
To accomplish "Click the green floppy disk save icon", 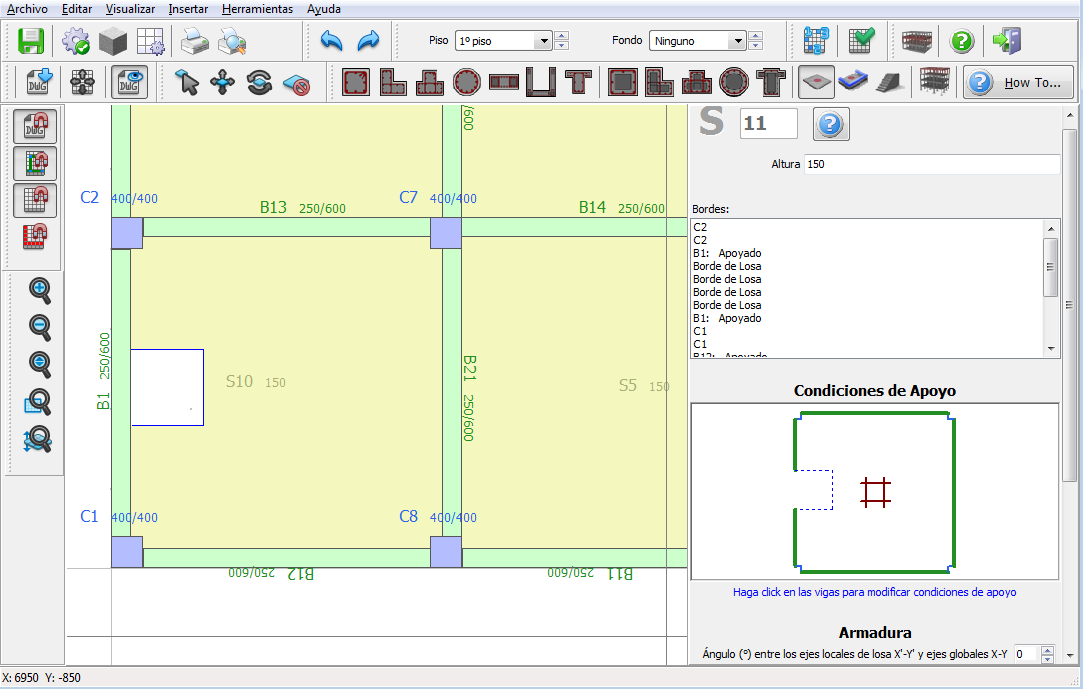I will (31, 41).
